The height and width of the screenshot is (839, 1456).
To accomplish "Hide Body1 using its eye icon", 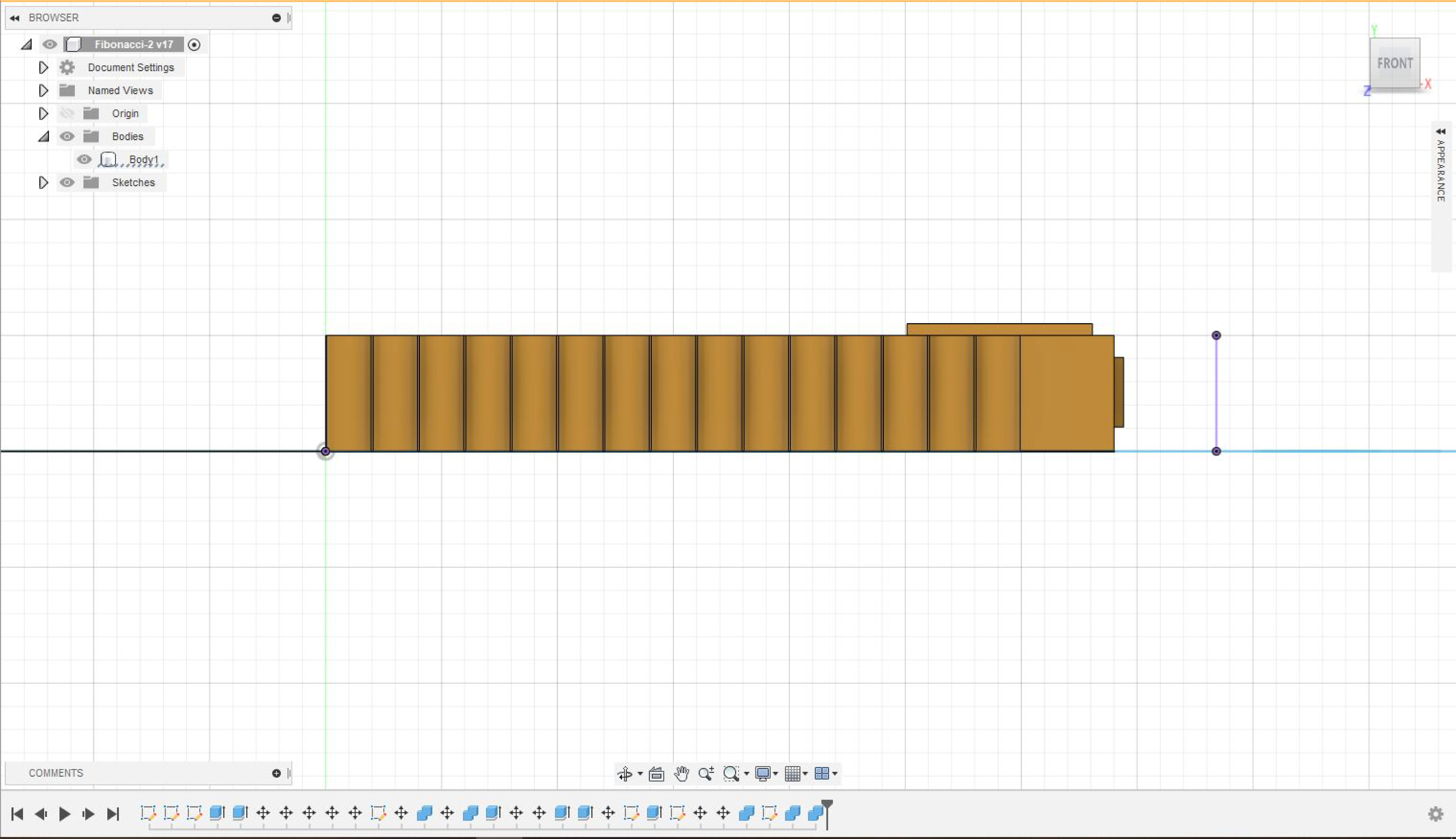I will pos(84,160).
